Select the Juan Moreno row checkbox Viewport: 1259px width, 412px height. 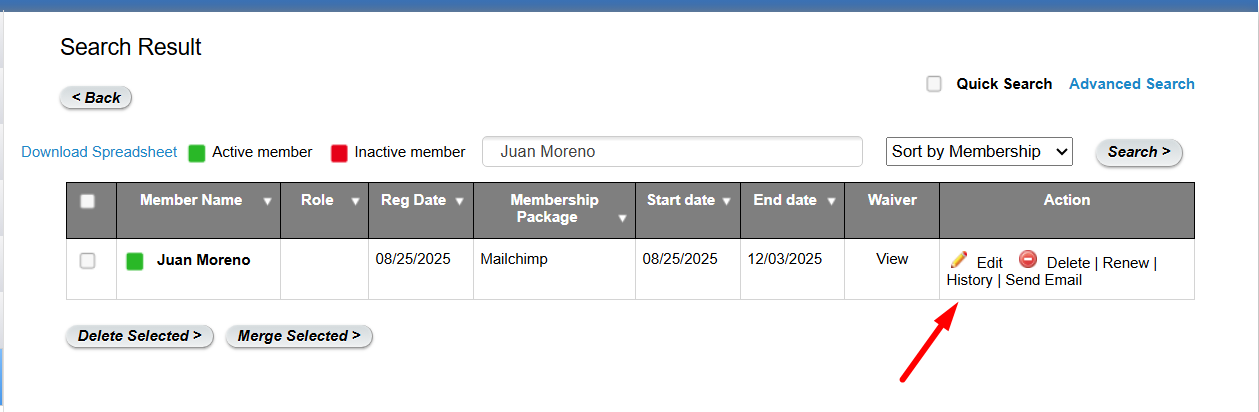[x=88, y=261]
